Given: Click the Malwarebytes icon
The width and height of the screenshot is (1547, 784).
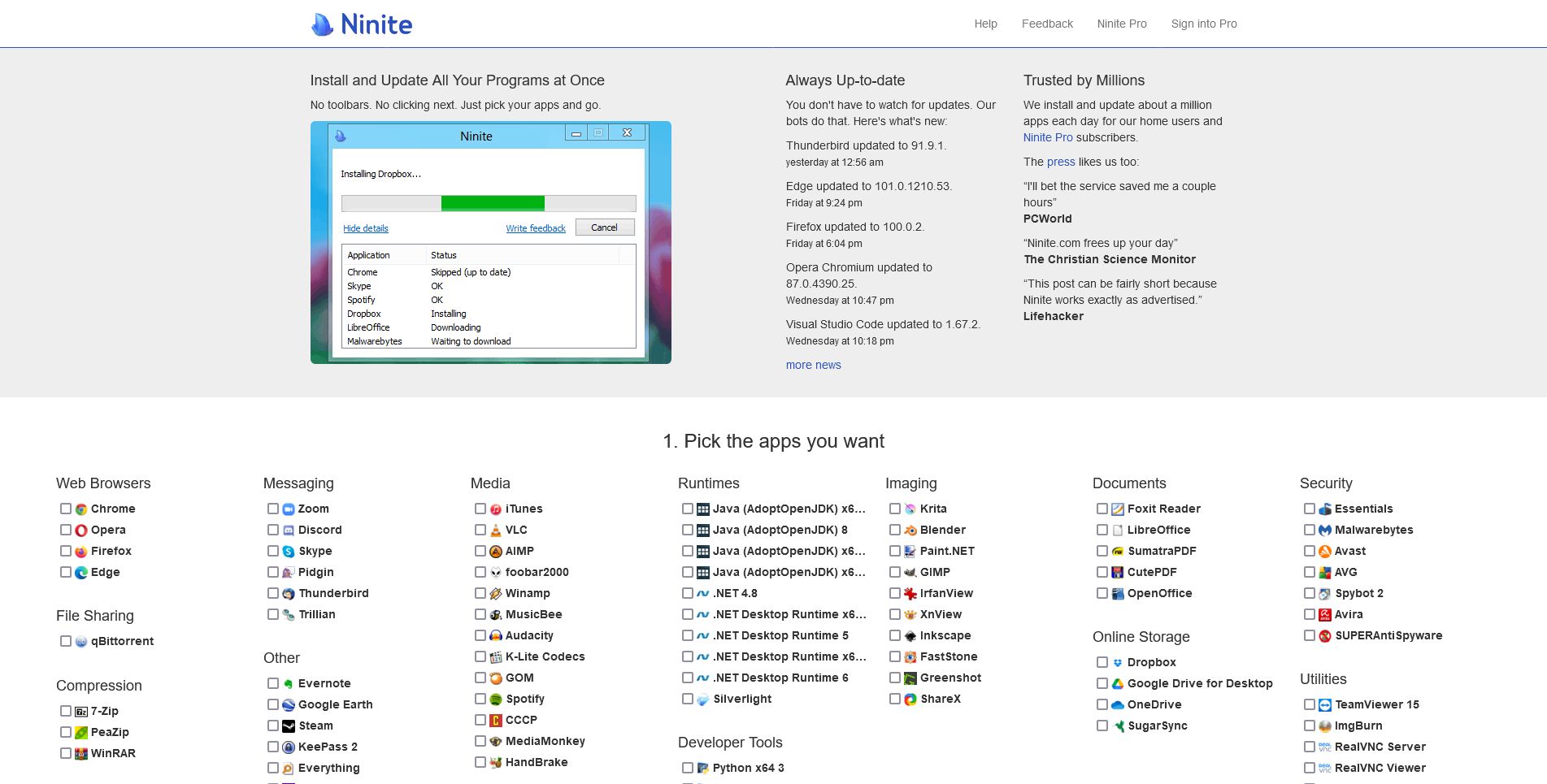Looking at the screenshot, I should click(x=1325, y=531).
